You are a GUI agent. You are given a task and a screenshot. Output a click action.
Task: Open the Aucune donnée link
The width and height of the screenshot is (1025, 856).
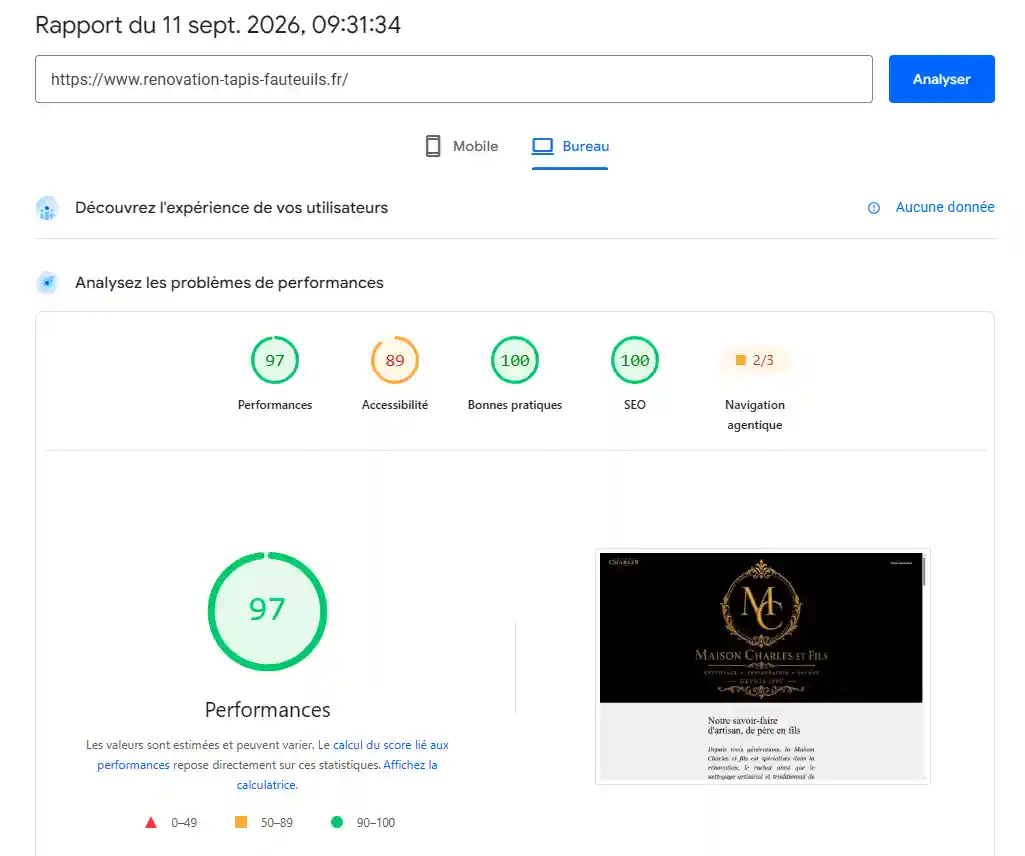[x=945, y=207]
